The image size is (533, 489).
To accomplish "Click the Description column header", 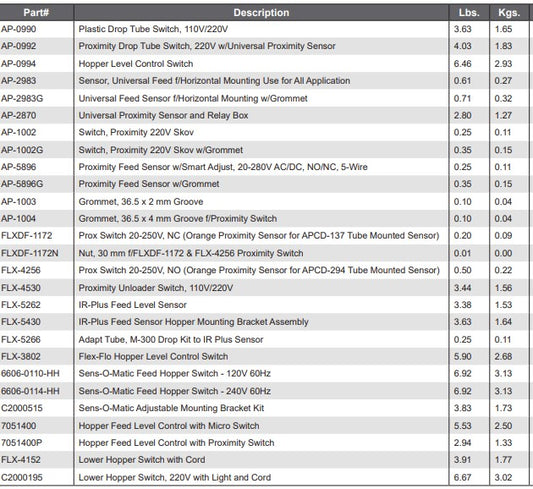I will pos(261,13).
